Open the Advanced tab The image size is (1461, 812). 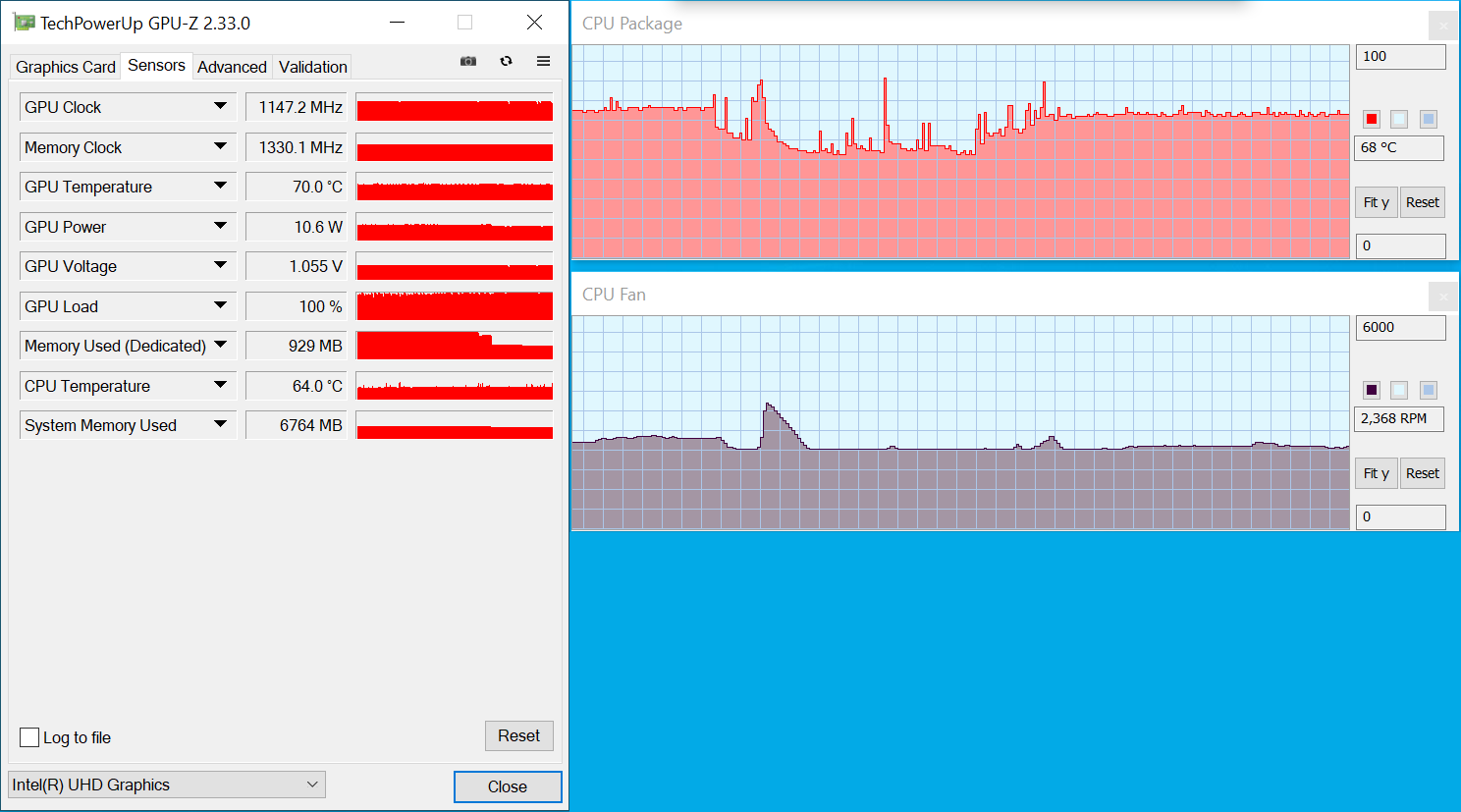[232, 67]
